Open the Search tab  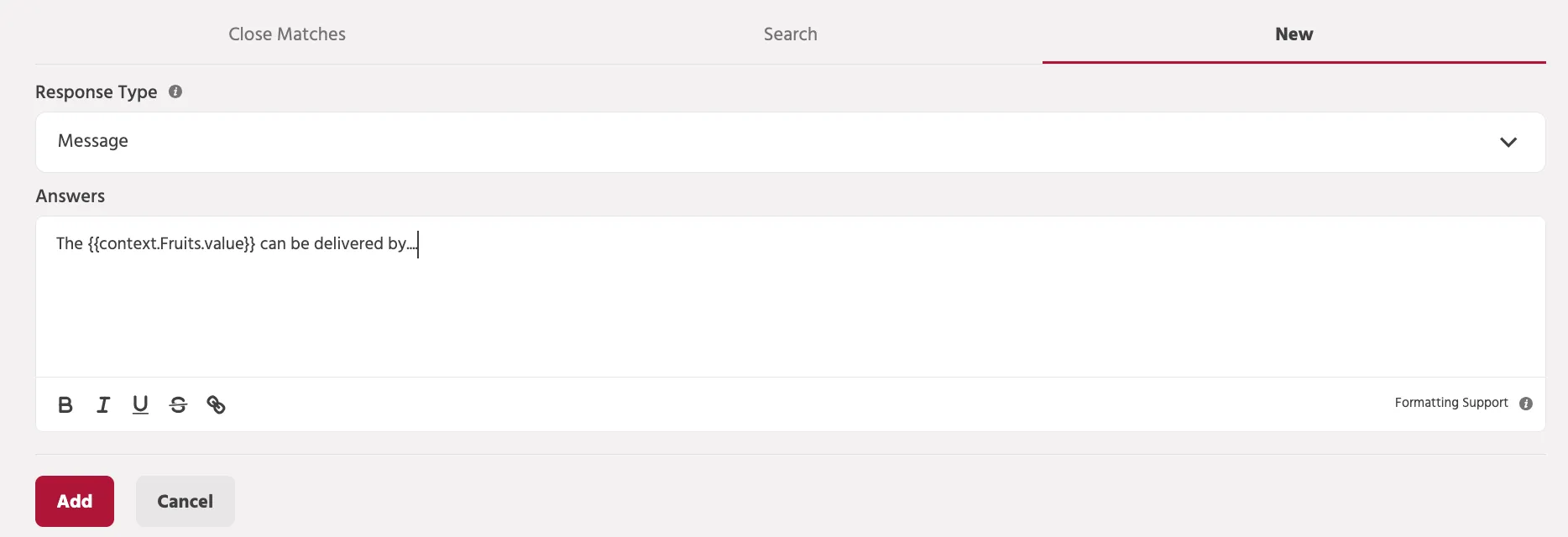(x=790, y=34)
